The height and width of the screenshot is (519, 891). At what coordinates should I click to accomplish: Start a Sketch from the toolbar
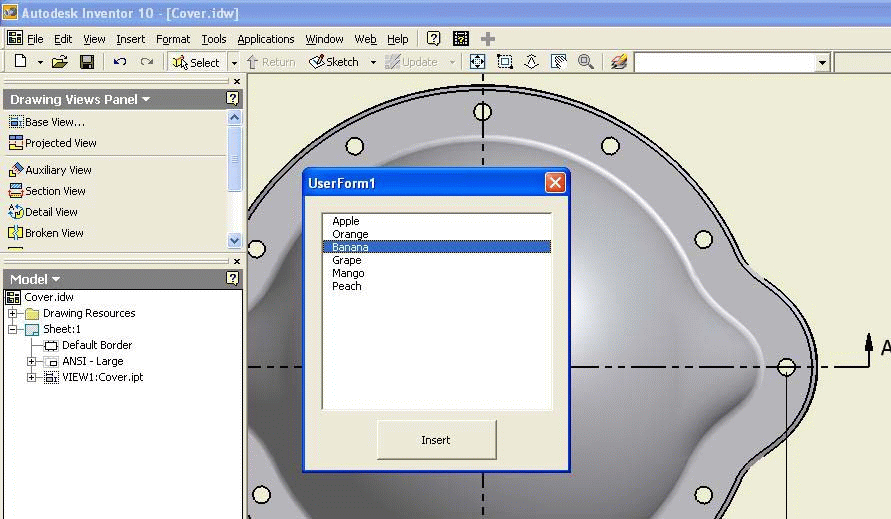point(334,62)
